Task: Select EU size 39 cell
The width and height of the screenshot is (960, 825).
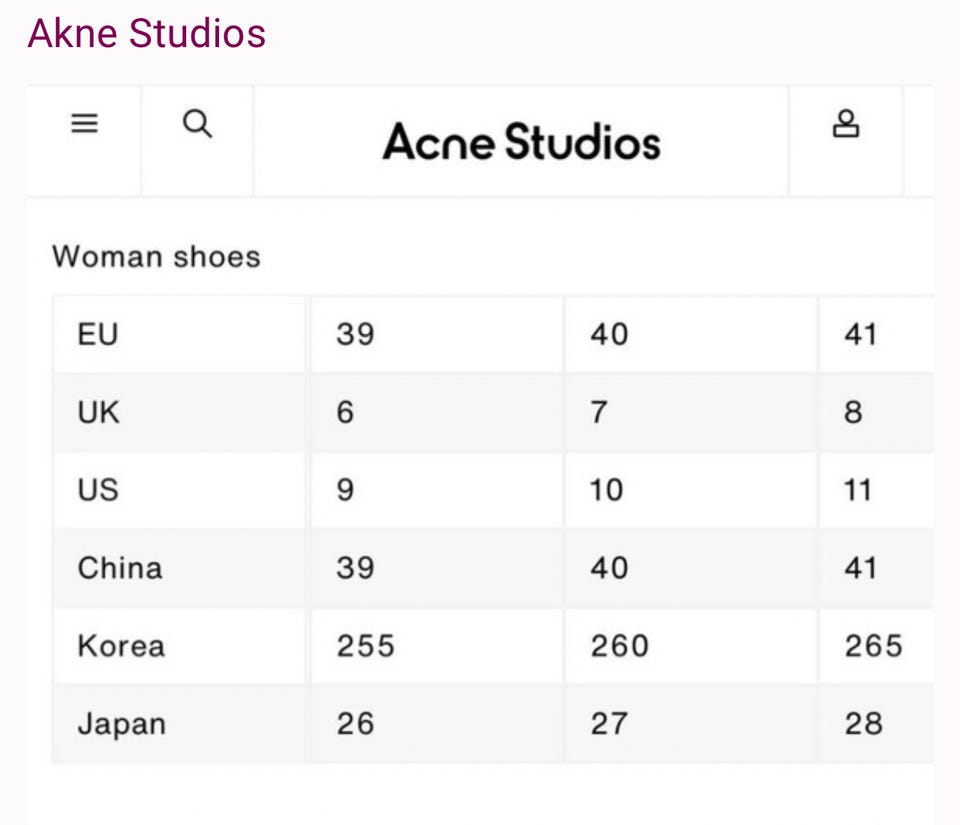Action: (437, 334)
